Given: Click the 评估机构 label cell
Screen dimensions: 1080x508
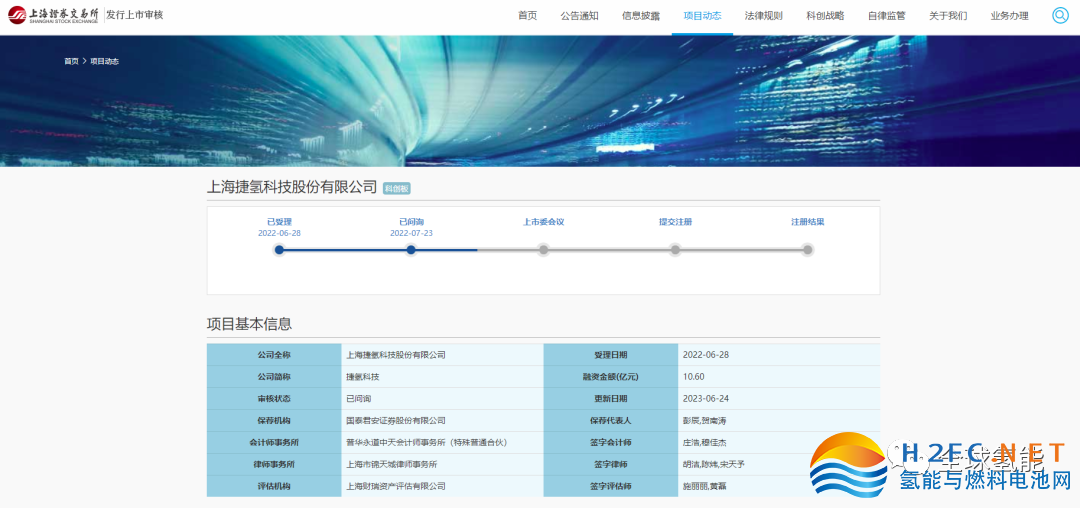Looking at the screenshot, I should (274, 487).
